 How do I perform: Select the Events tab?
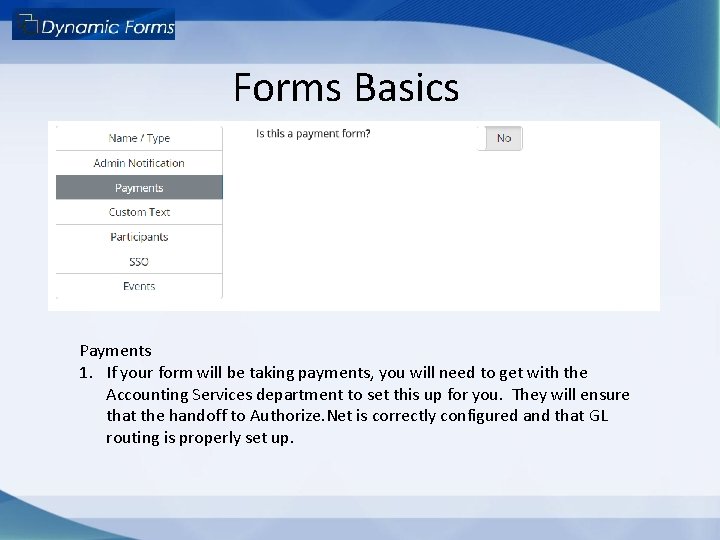tap(139, 286)
